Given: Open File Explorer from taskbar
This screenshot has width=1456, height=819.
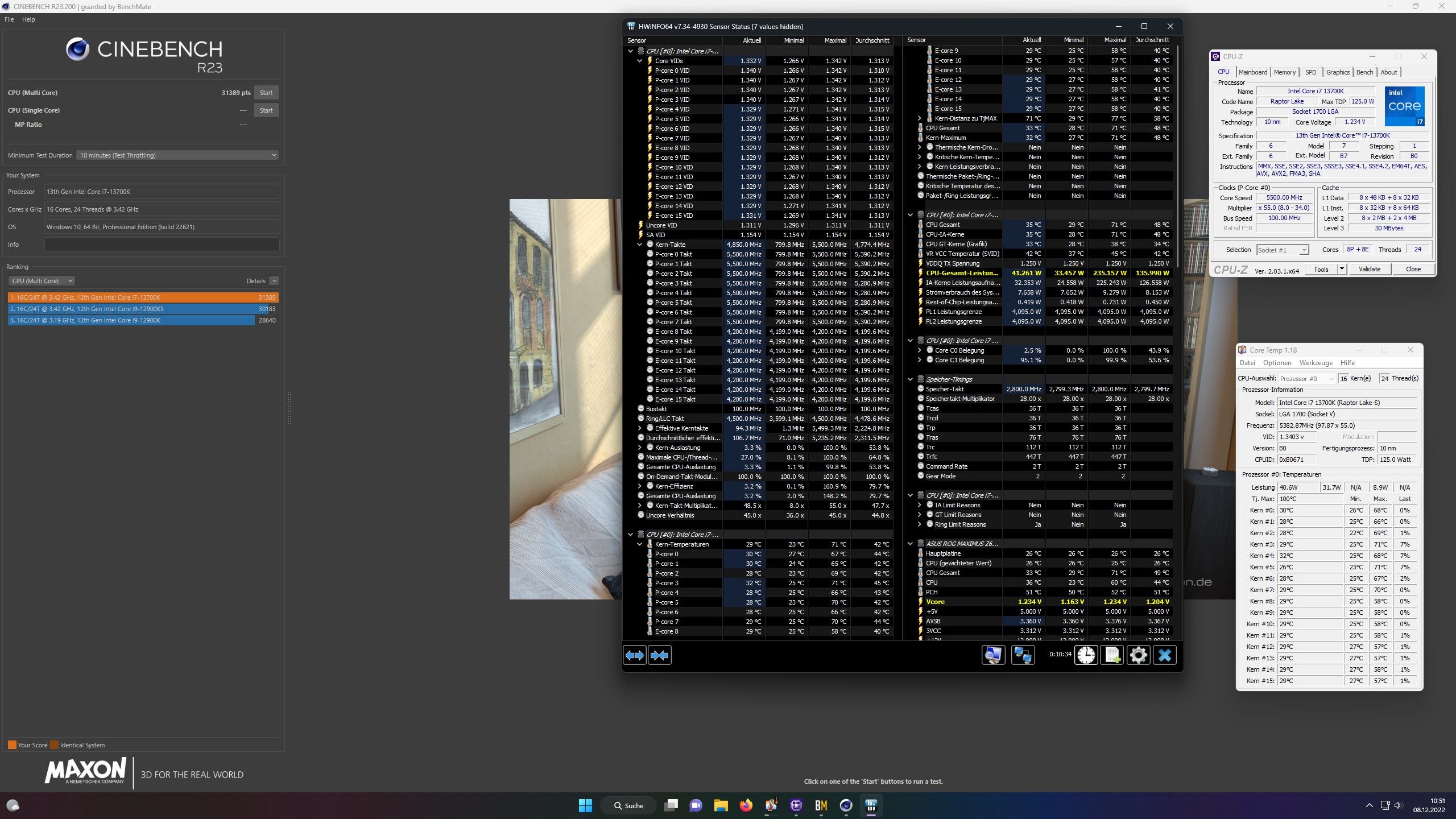Looking at the screenshot, I should point(721,805).
